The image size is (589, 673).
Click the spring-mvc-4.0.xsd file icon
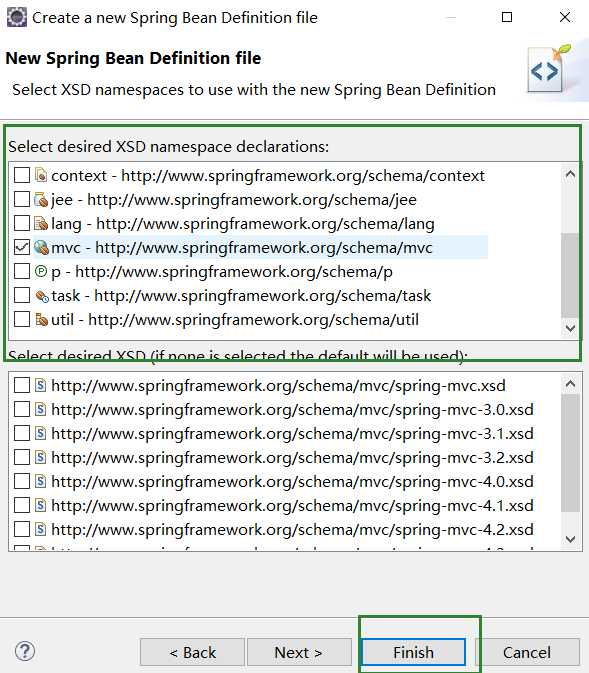point(40,481)
